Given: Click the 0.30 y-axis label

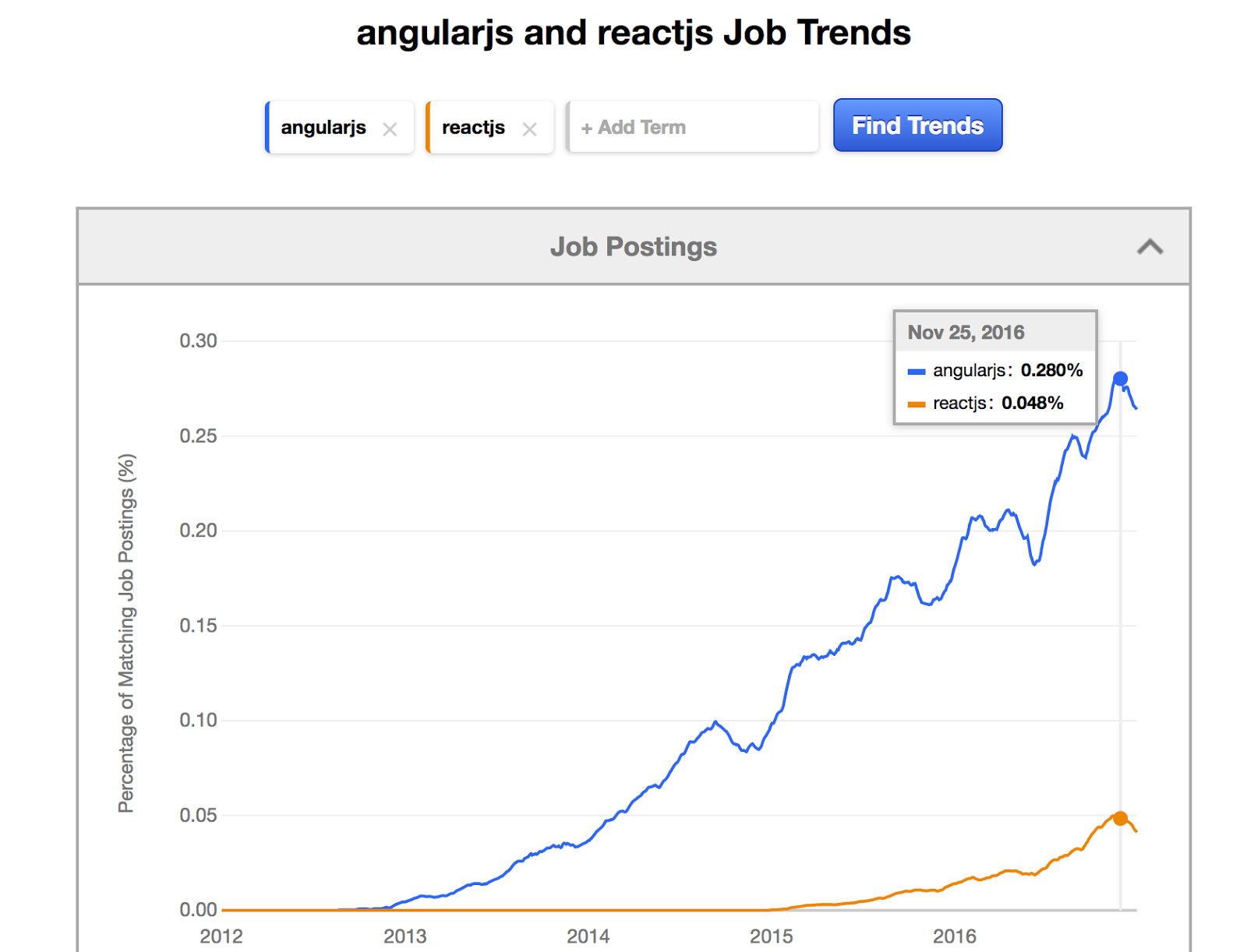Looking at the screenshot, I should [198, 340].
